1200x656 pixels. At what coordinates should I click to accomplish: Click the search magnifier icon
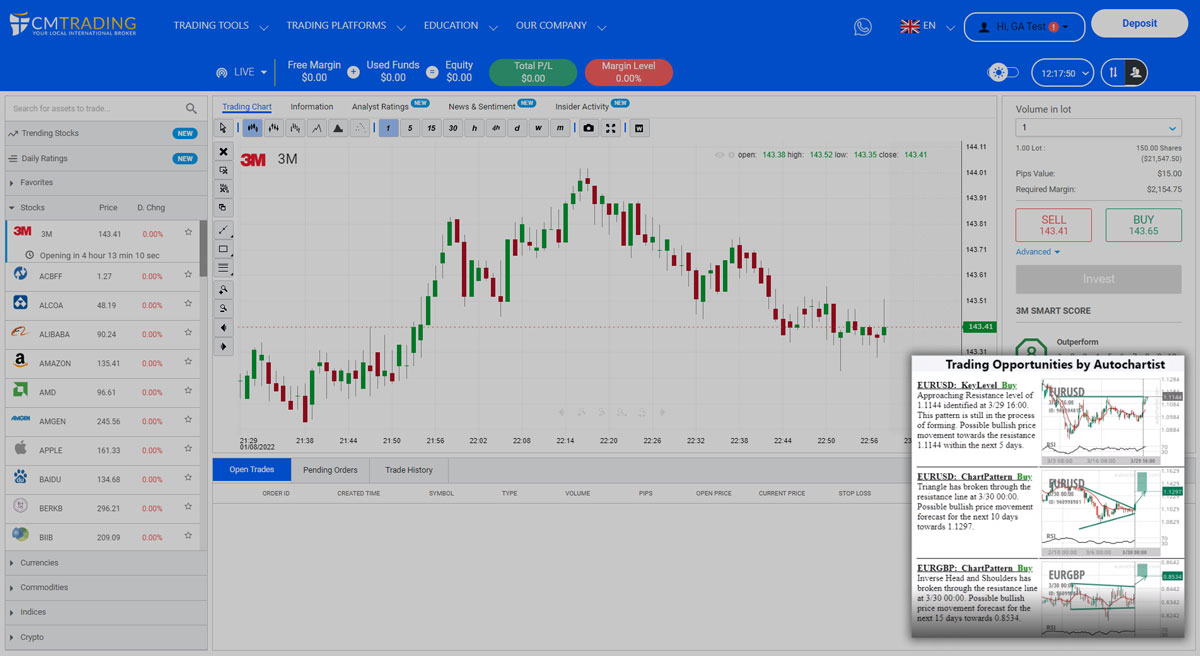191,108
